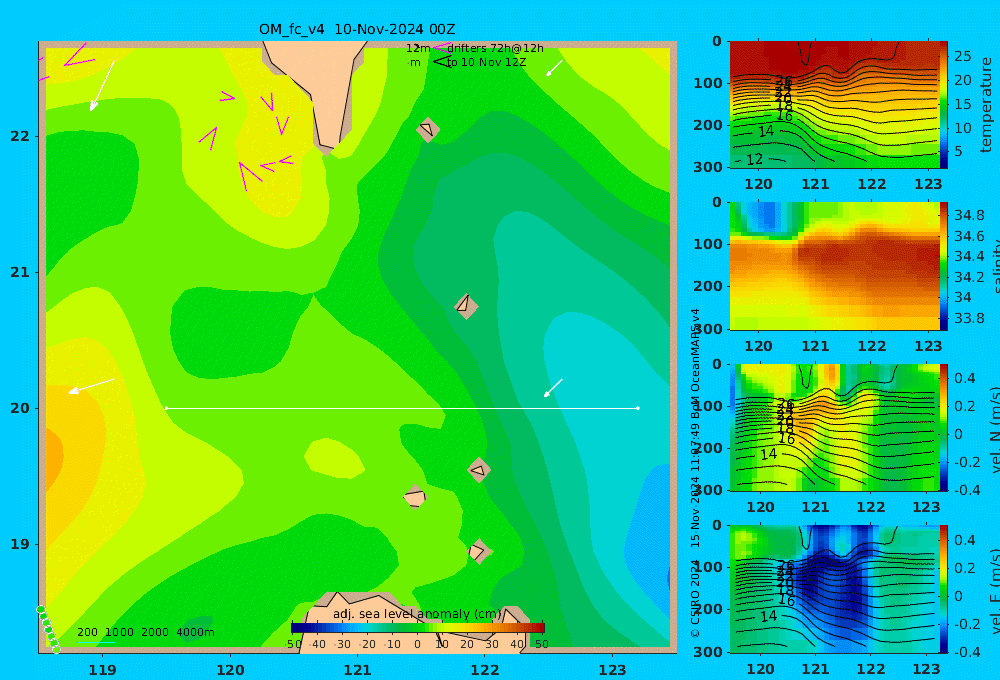Image resolution: width=1000 pixels, height=680 pixels.
Task: Click the green dotted drifter track at bottom-left
Action: pyautogui.click(x=48, y=630)
